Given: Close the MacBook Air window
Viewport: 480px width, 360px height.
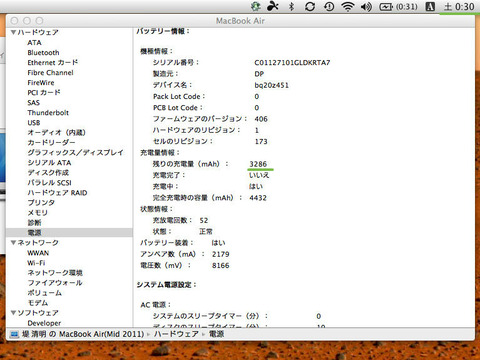Looking at the screenshot, I should tap(14, 21).
